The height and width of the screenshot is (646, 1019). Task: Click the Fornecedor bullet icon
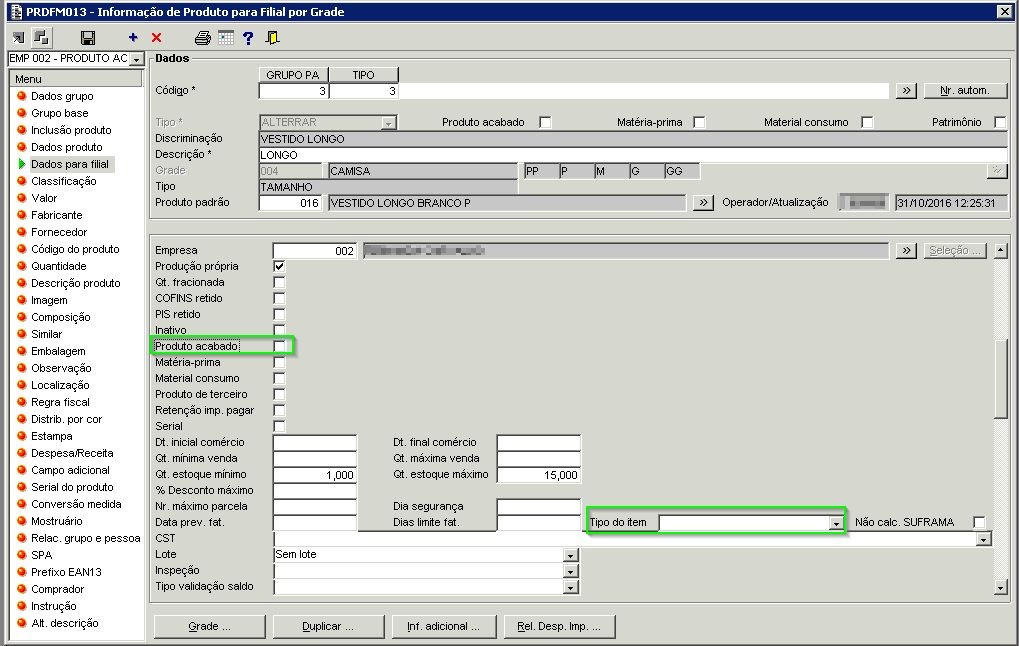(21, 231)
